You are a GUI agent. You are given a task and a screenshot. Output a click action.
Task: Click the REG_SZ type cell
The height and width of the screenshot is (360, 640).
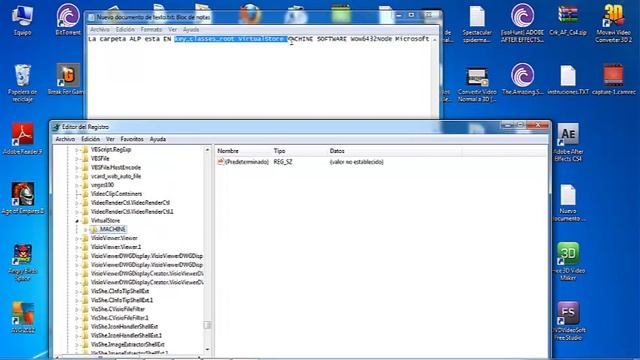[282, 162]
